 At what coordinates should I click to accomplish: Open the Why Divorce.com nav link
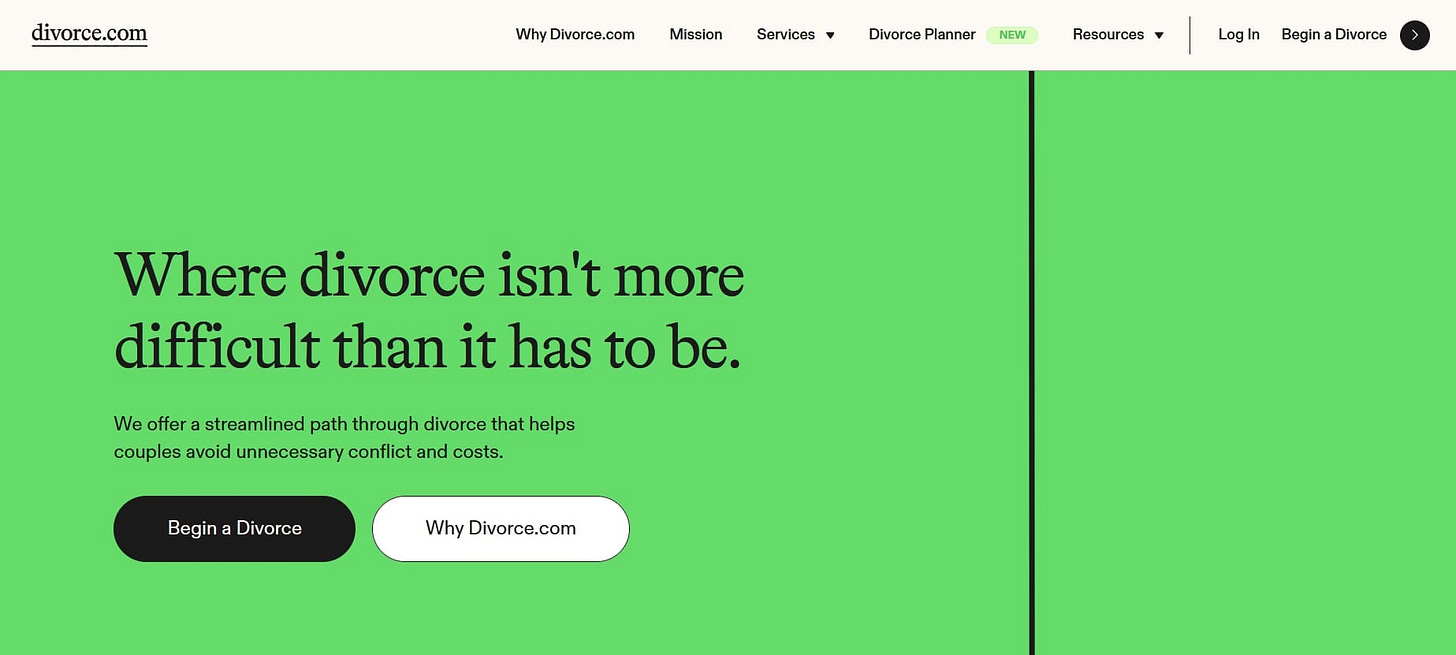tap(575, 34)
